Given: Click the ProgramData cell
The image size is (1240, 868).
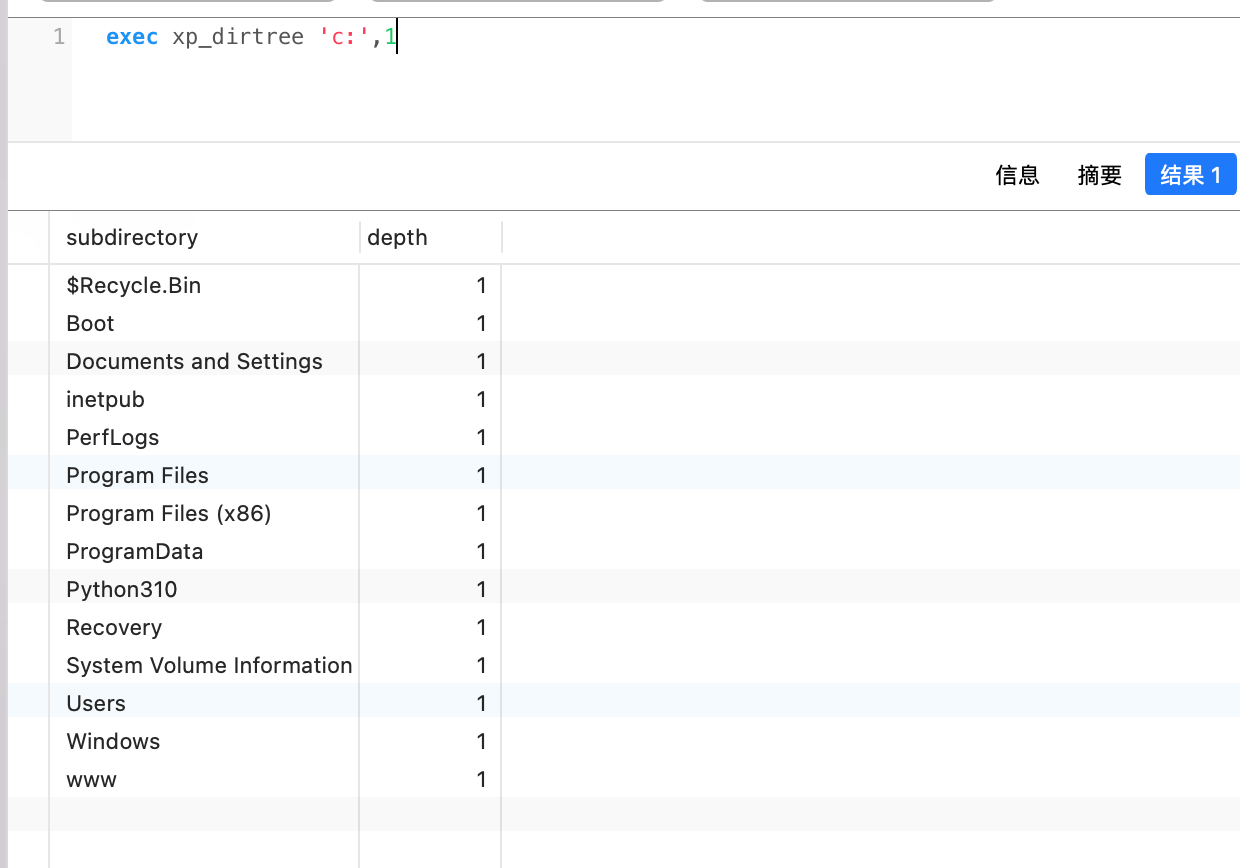Looking at the screenshot, I should pyautogui.click(x=134, y=552).
